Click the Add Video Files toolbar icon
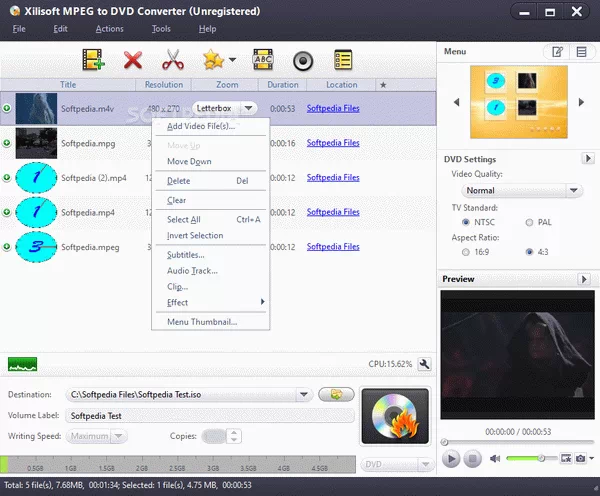600x496 pixels. (93, 59)
